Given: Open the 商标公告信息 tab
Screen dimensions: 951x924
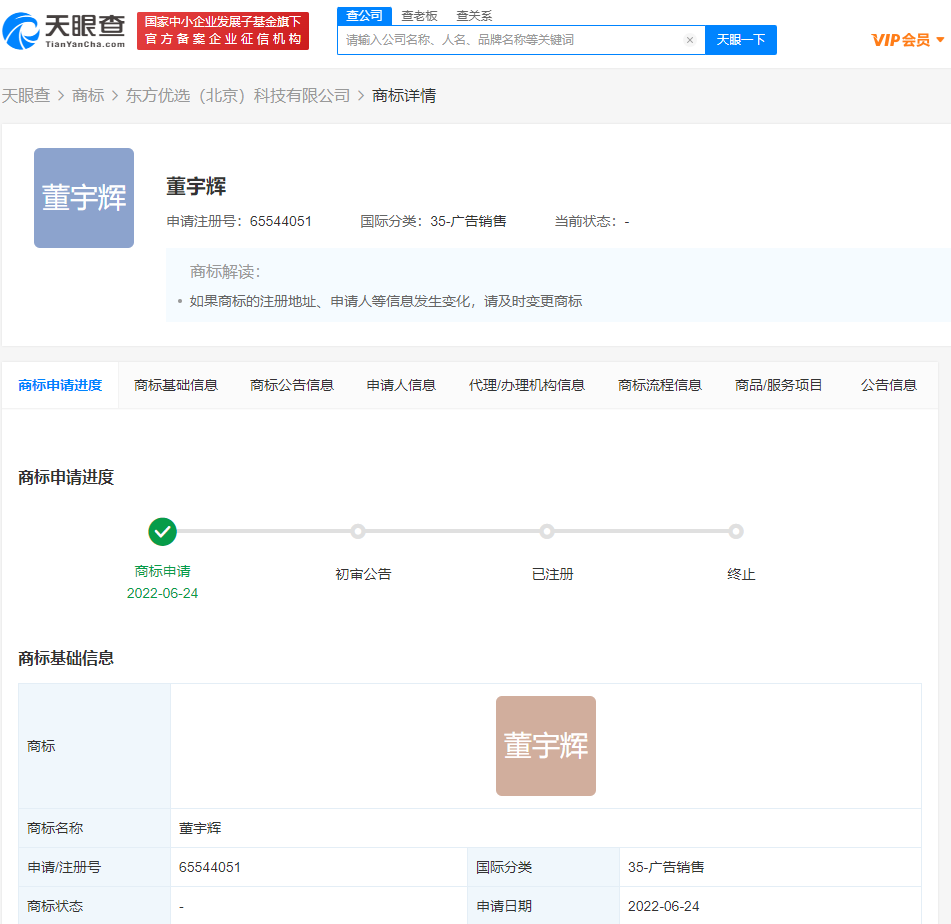Looking at the screenshot, I should (292, 385).
